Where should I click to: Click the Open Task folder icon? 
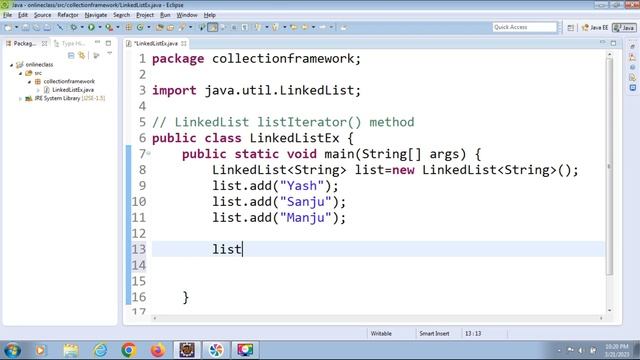171,27
